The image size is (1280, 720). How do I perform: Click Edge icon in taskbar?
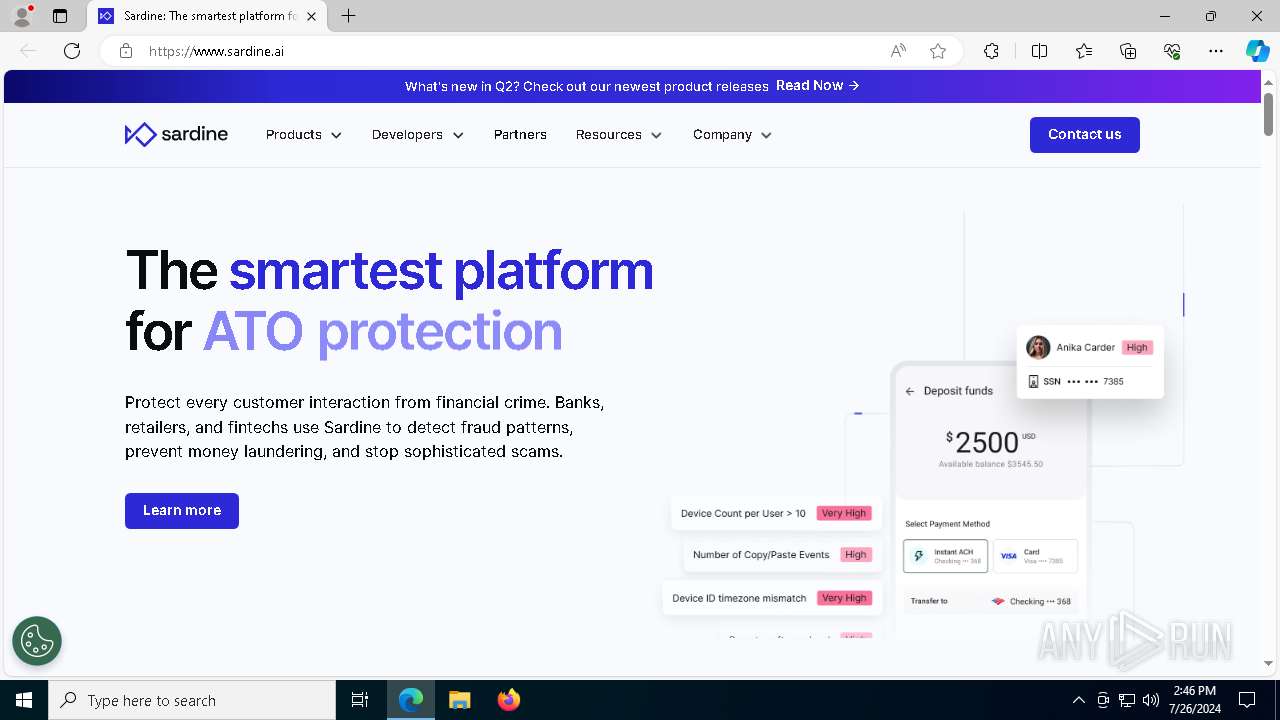coord(411,700)
